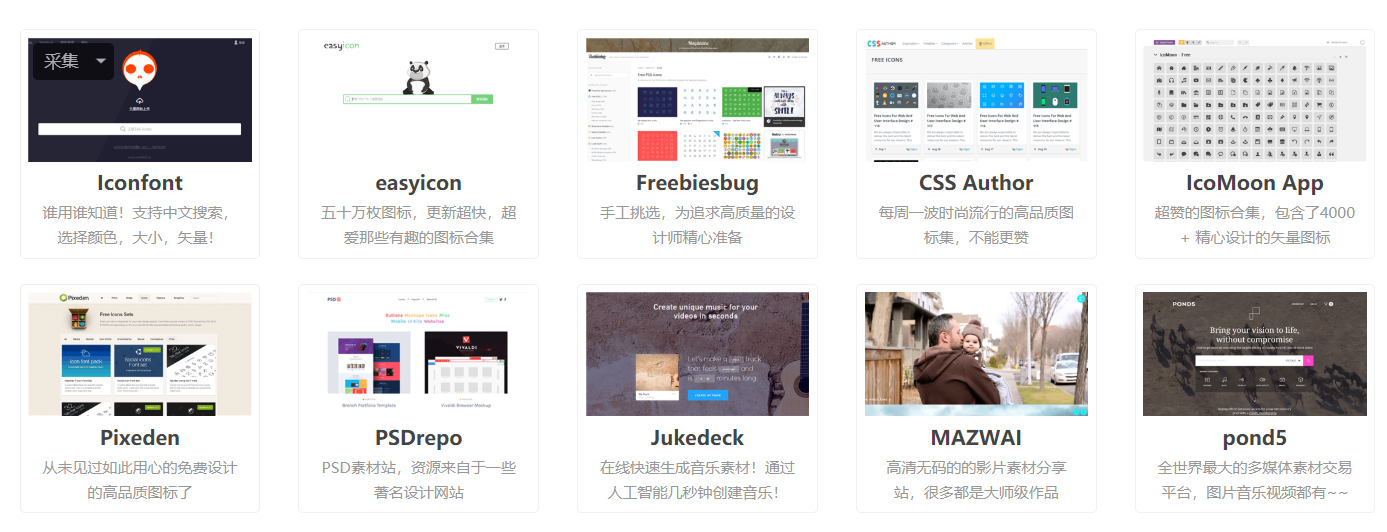The width and height of the screenshot is (1387, 532).
Task: Click description "每周一波时尚流行的高品质图标集"
Action: 976,225
